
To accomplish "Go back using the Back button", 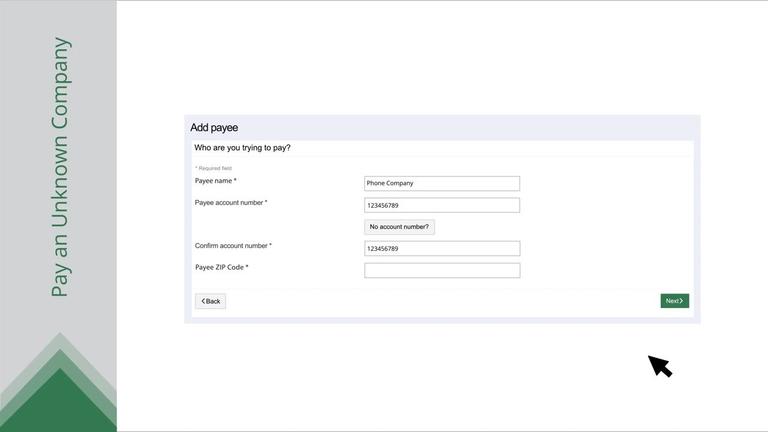I will tap(211, 301).
